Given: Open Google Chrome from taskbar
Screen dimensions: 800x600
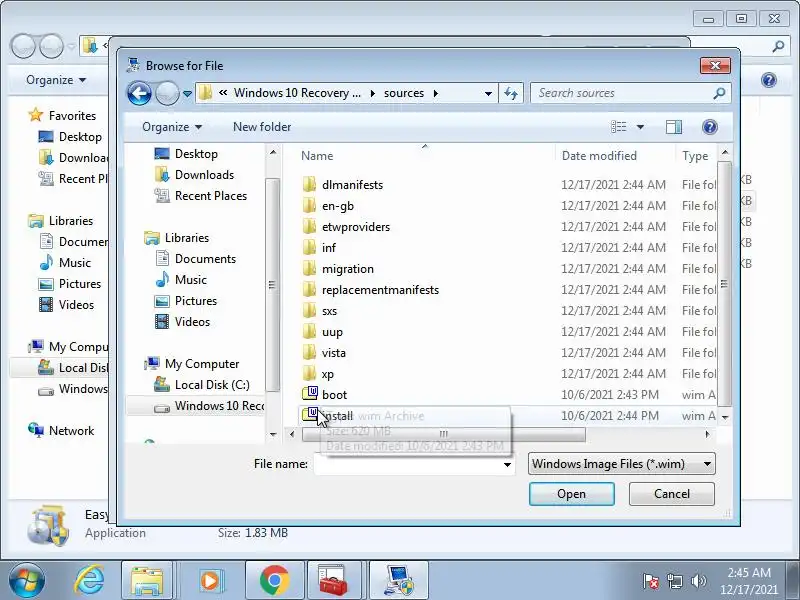Looking at the screenshot, I should (x=274, y=581).
